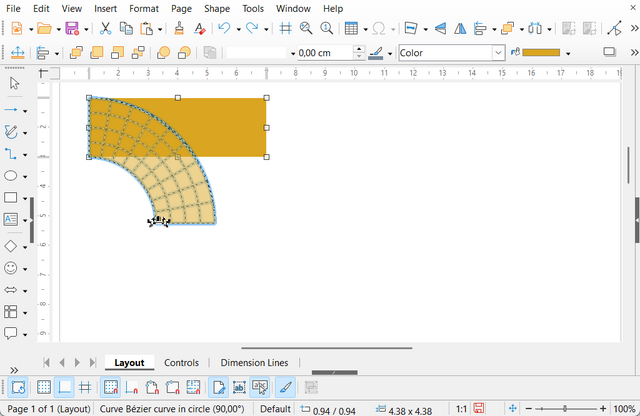640x416 pixels.
Task: Click the Default slide master status field
Action: pyautogui.click(x=275, y=409)
